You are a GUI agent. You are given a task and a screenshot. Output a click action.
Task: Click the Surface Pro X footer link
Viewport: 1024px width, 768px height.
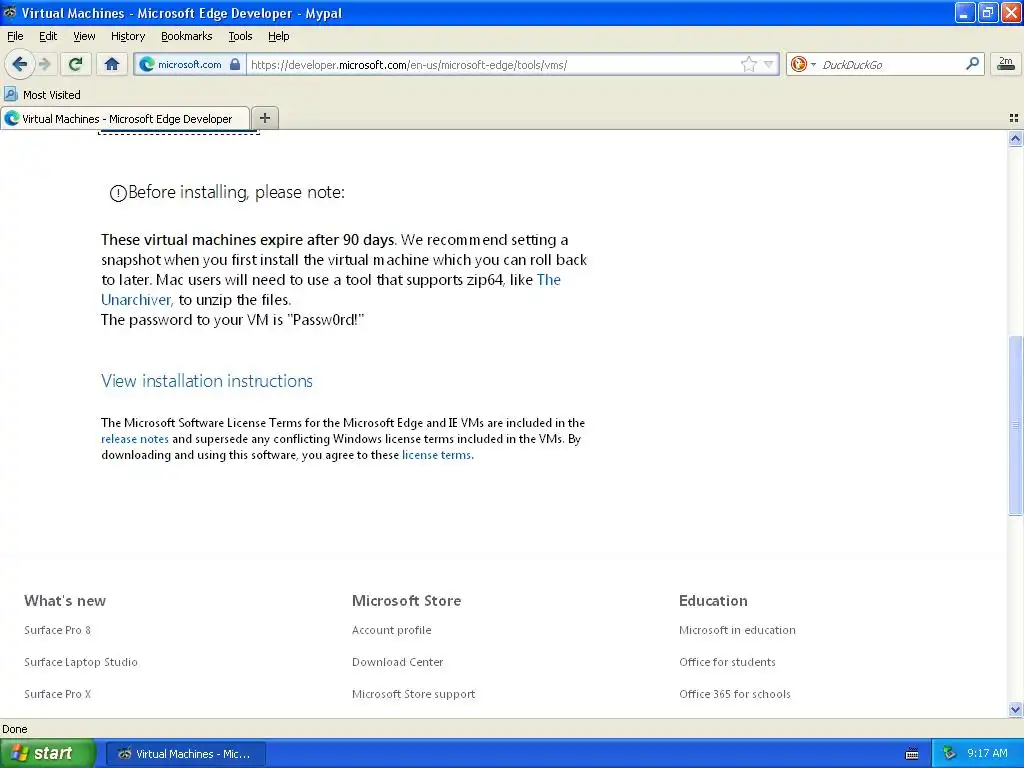[x=57, y=694]
